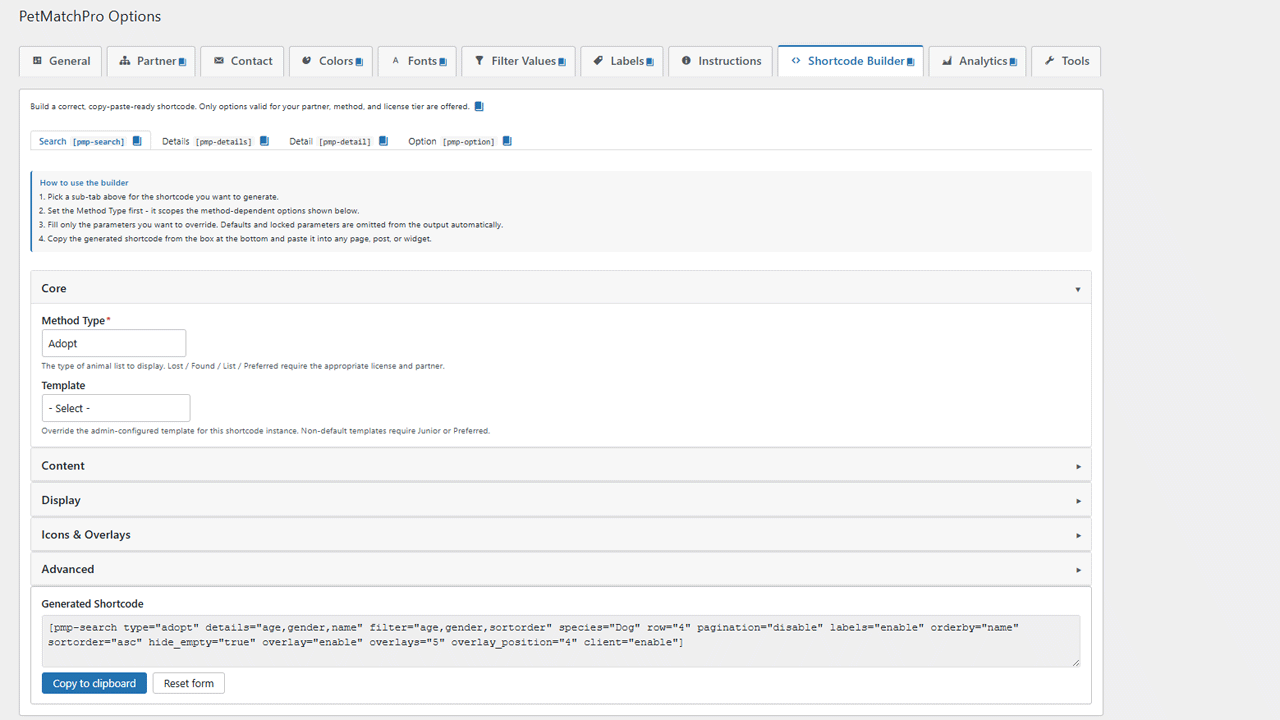1280x720 pixels.
Task: Open the help icon beside Filter Values tab
Action: (562, 62)
